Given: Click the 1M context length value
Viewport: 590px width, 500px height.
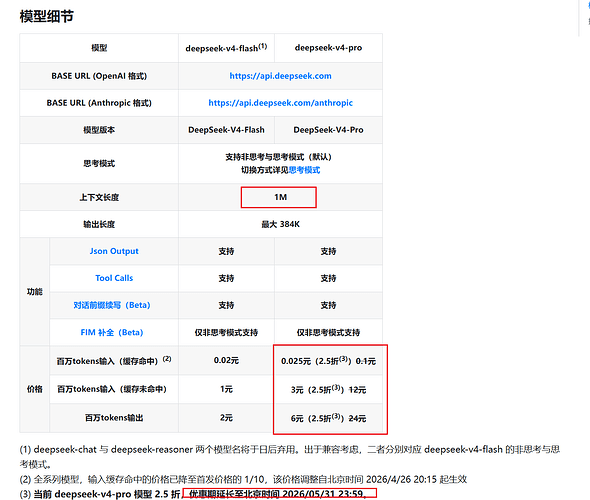Looking at the screenshot, I should pos(280,197).
